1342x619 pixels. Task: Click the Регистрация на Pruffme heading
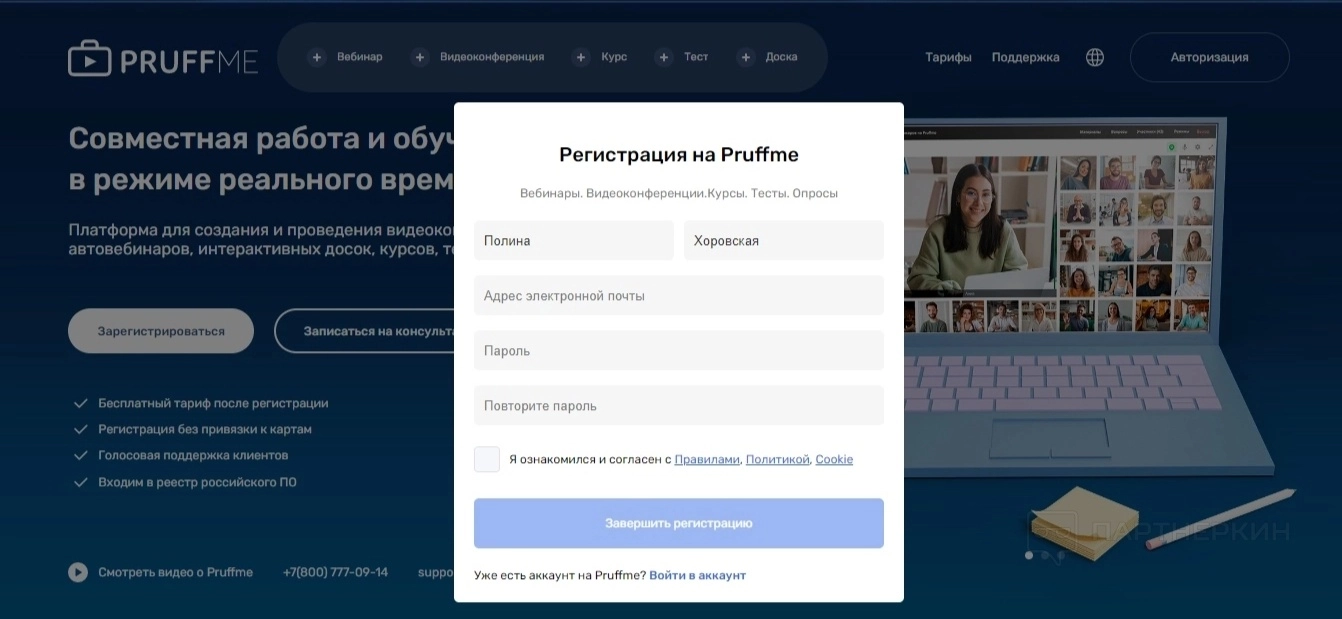tap(679, 155)
